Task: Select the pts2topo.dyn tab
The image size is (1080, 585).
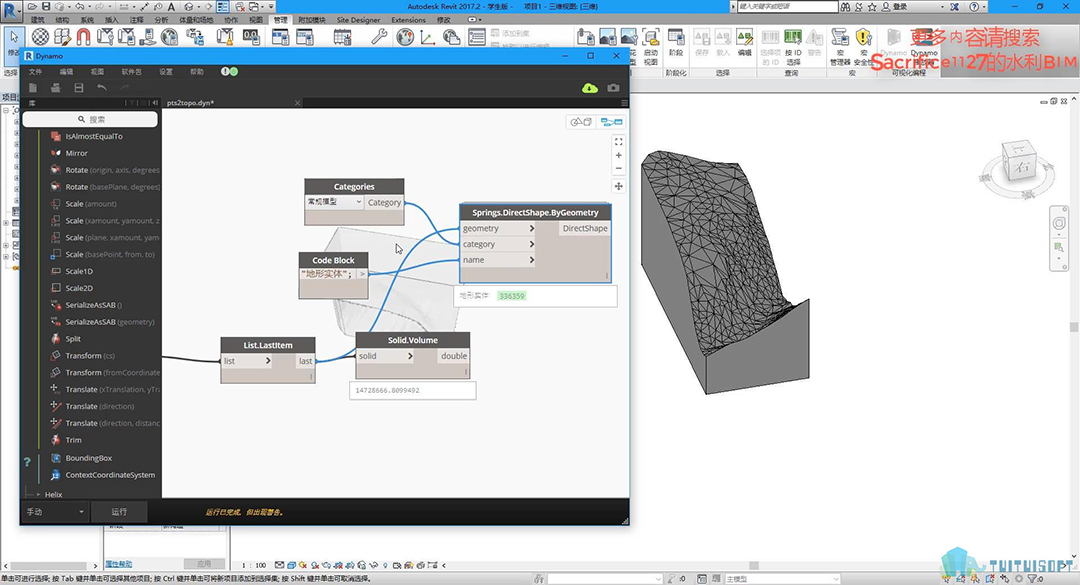Action: click(x=190, y=103)
